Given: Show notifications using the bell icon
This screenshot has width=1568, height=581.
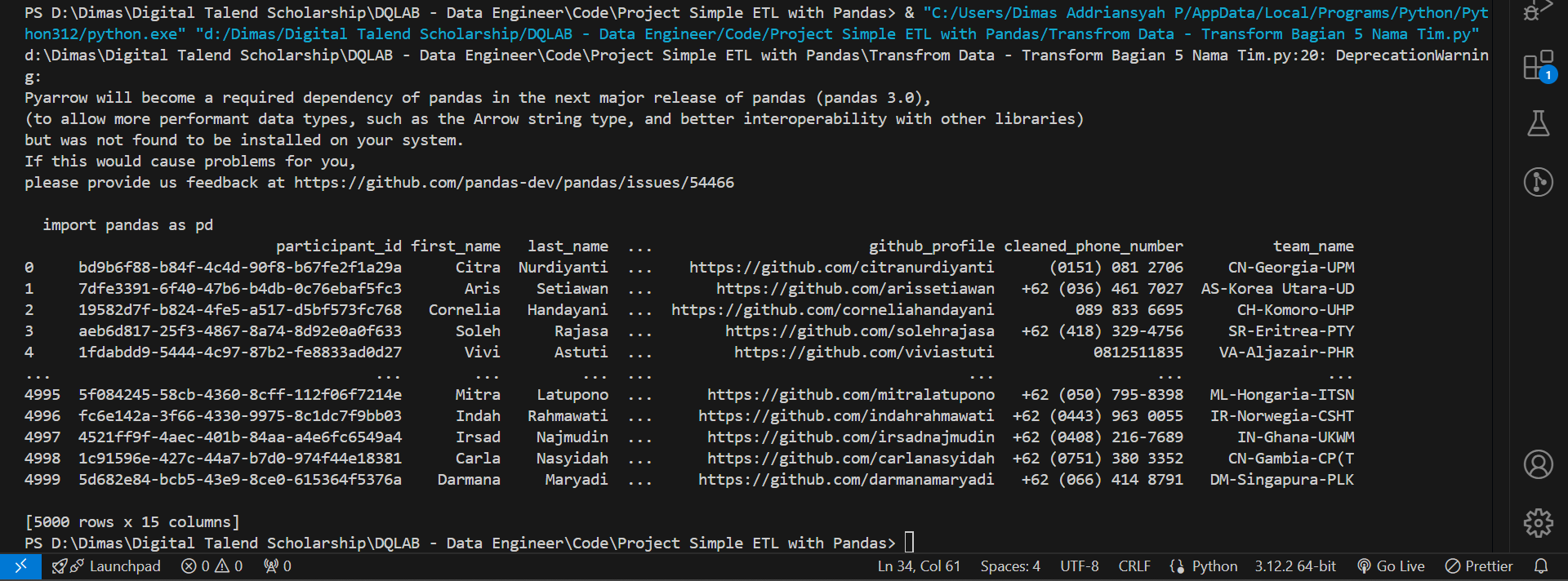Looking at the screenshot, I should 1540,566.
